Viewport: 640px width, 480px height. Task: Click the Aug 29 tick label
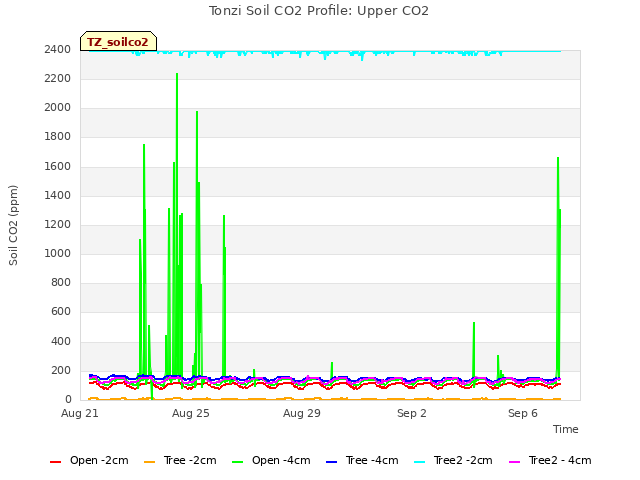[x=302, y=413]
